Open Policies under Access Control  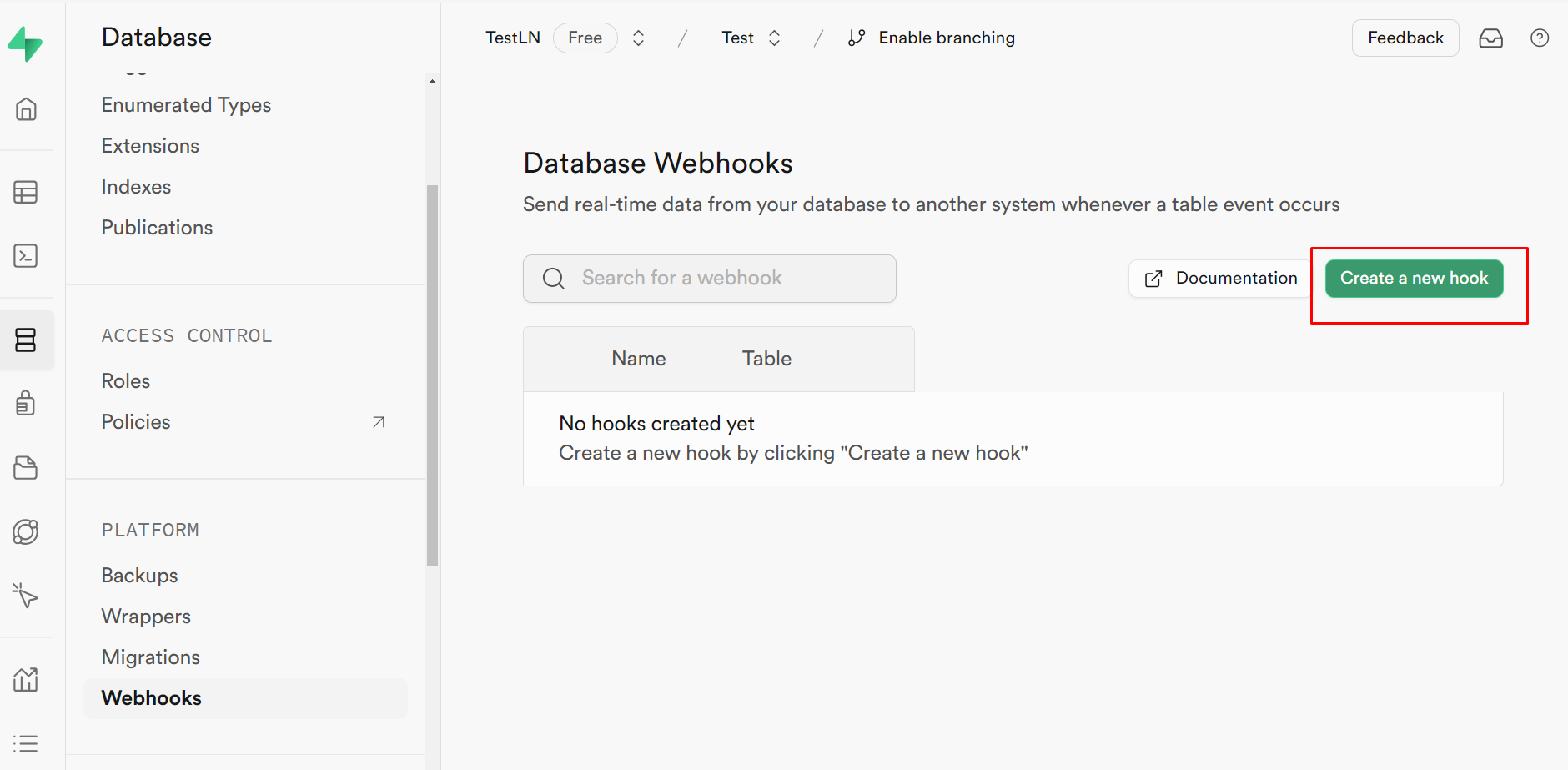click(x=136, y=422)
